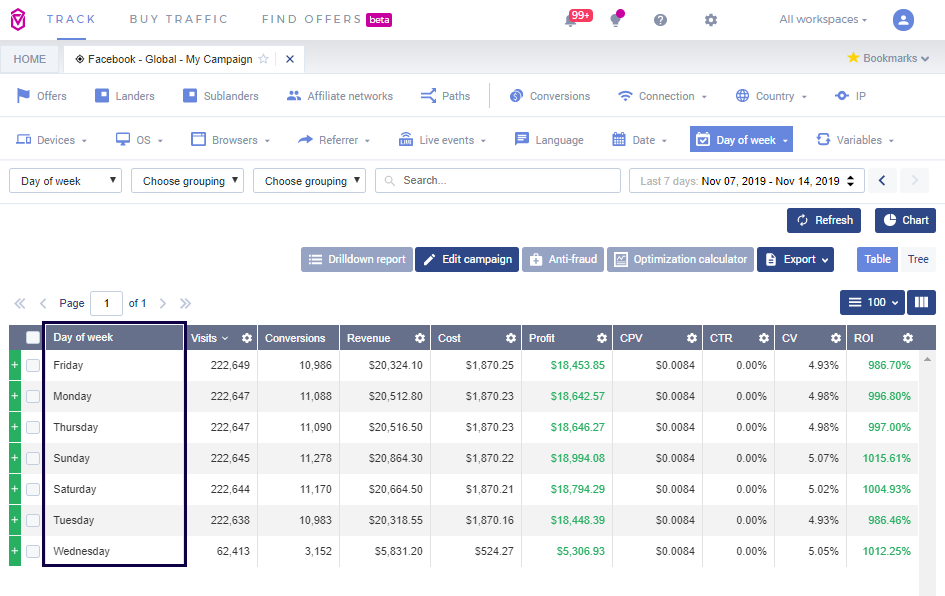Select all rows with header checkbox

click(33, 338)
